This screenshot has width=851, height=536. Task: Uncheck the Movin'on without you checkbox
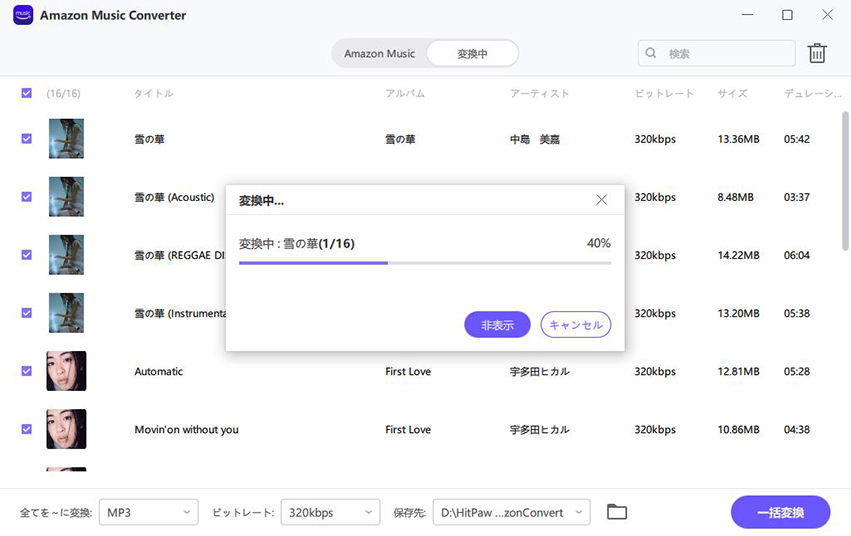click(27, 429)
